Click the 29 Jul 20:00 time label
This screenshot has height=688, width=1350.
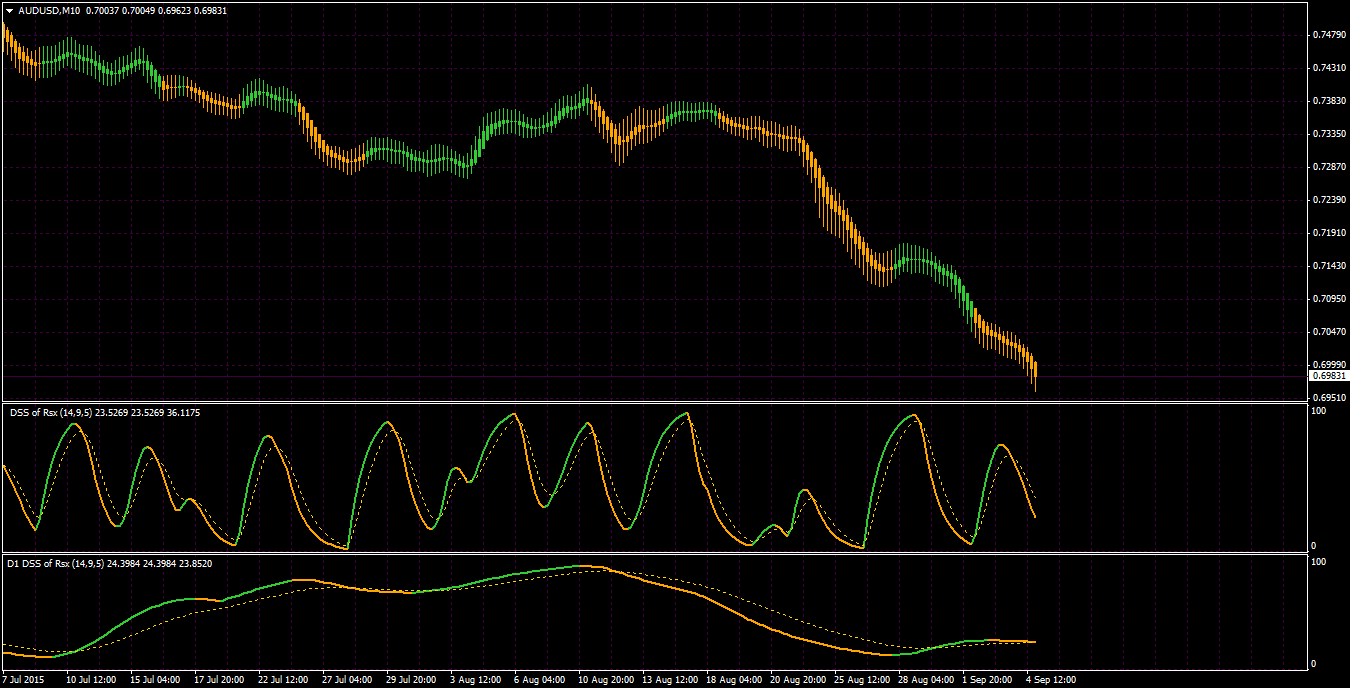pyautogui.click(x=411, y=679)
